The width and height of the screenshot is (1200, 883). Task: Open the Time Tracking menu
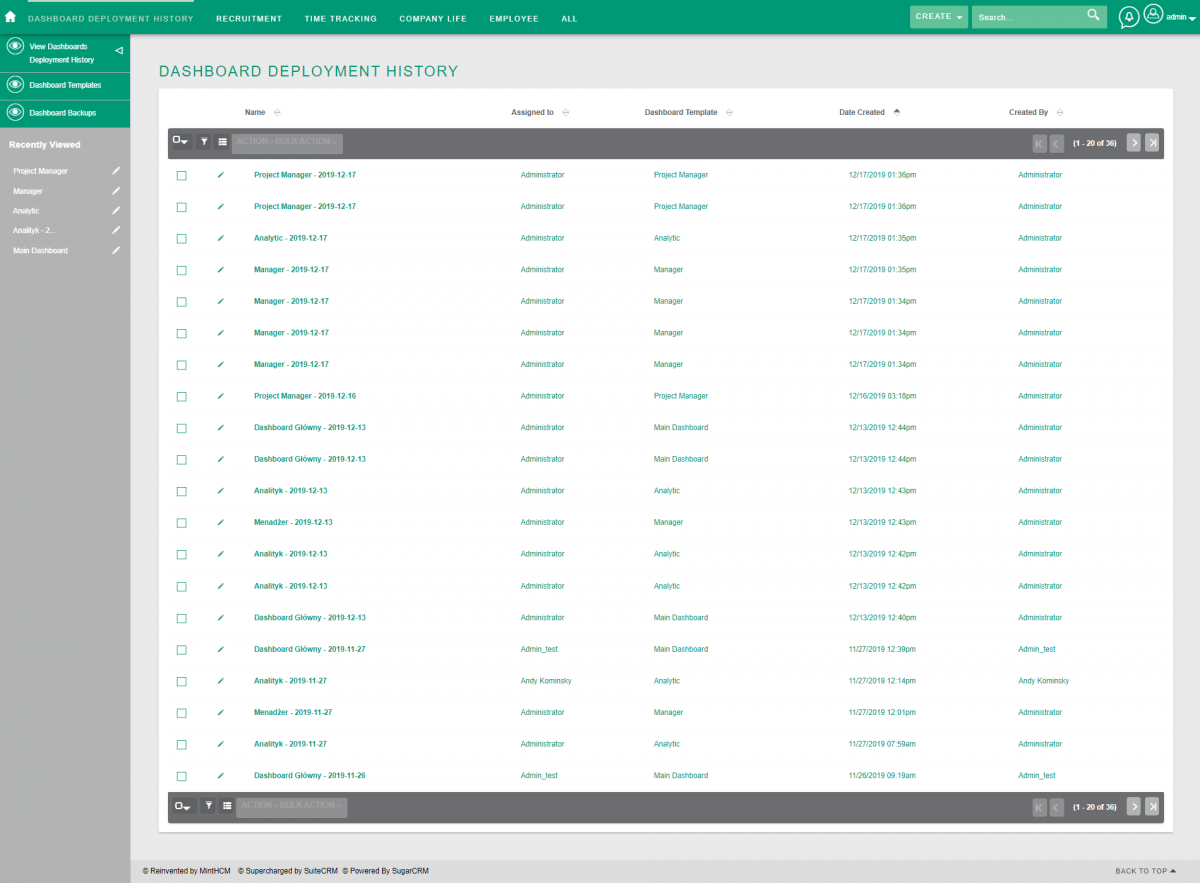click(341, 18)
